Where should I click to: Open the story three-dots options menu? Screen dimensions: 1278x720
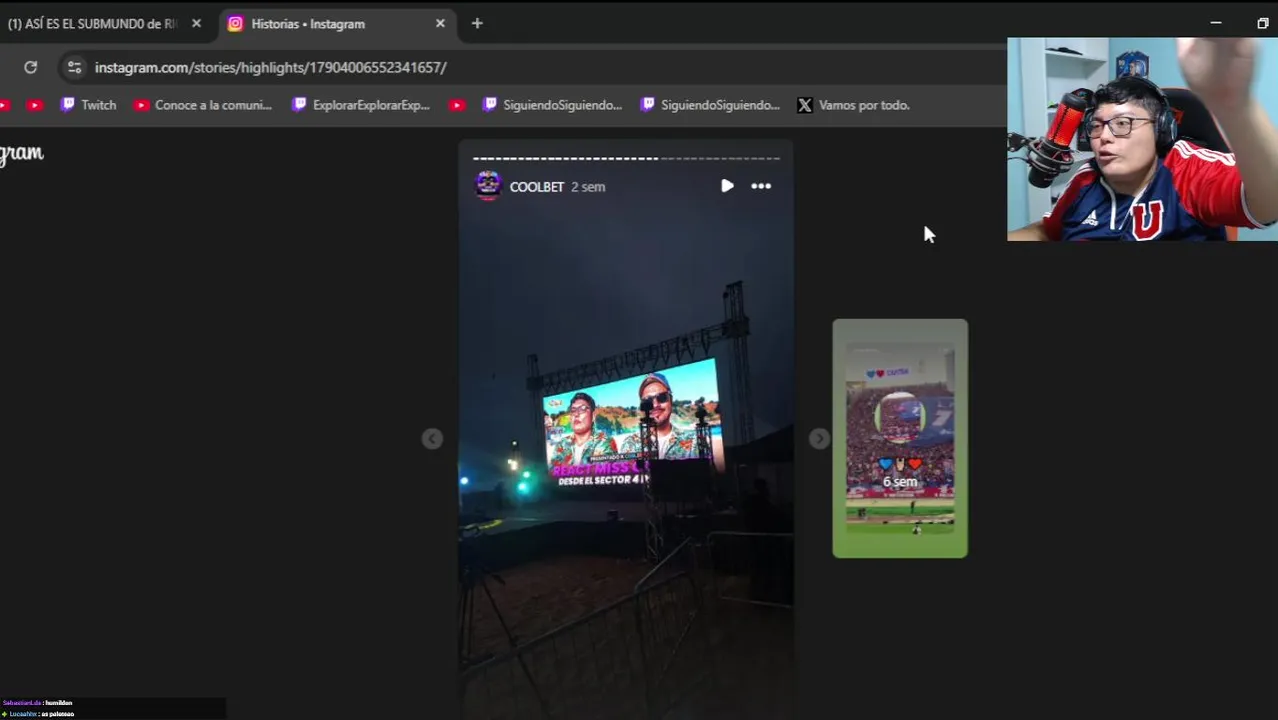pyautogui.click(x=761, y=186)
